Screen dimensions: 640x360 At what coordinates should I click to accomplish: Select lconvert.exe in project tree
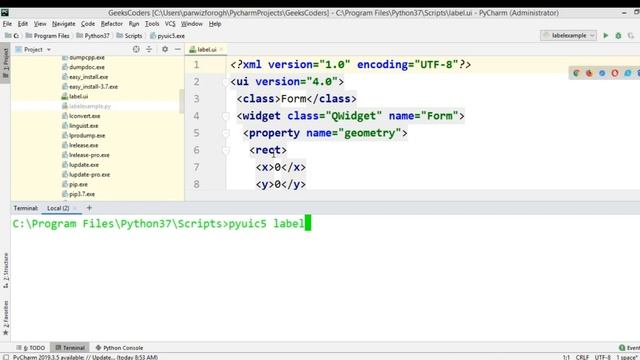tap(81, 116)
